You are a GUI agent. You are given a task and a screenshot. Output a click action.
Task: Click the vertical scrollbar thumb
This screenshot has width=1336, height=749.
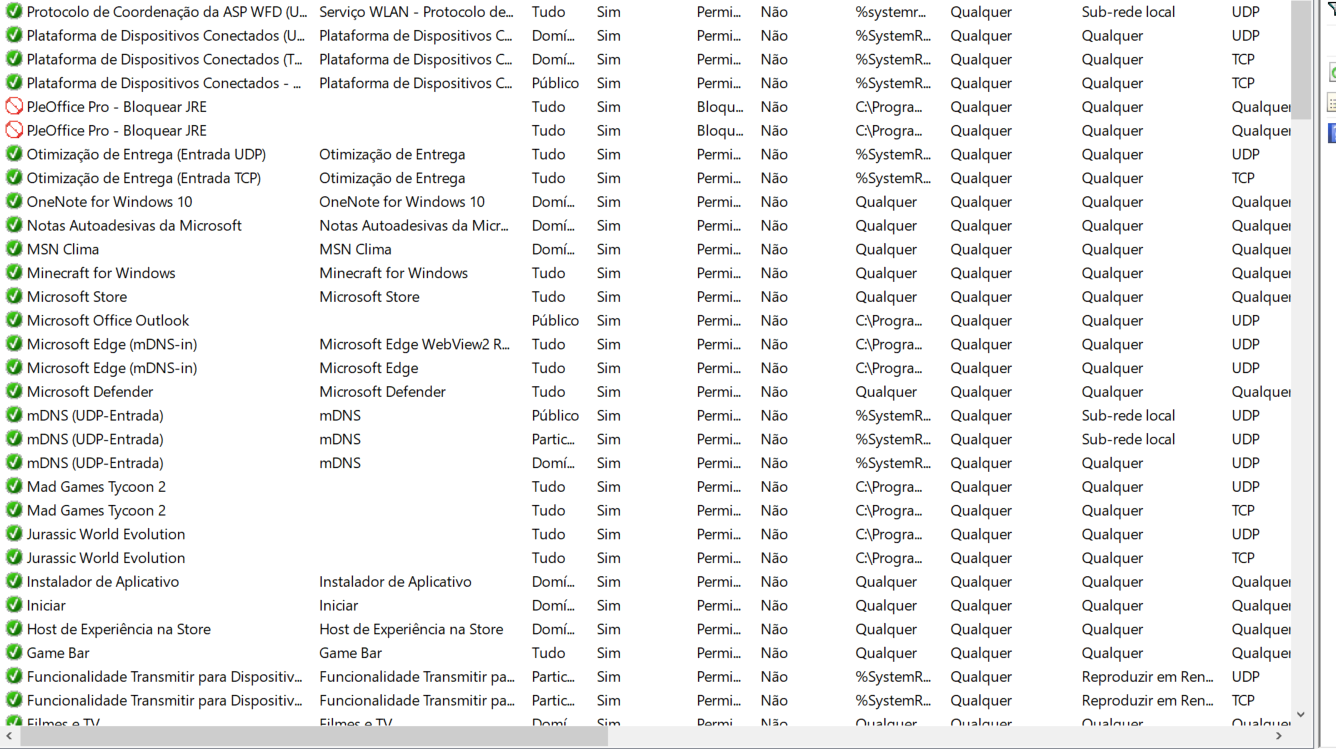pos(1300,60)
